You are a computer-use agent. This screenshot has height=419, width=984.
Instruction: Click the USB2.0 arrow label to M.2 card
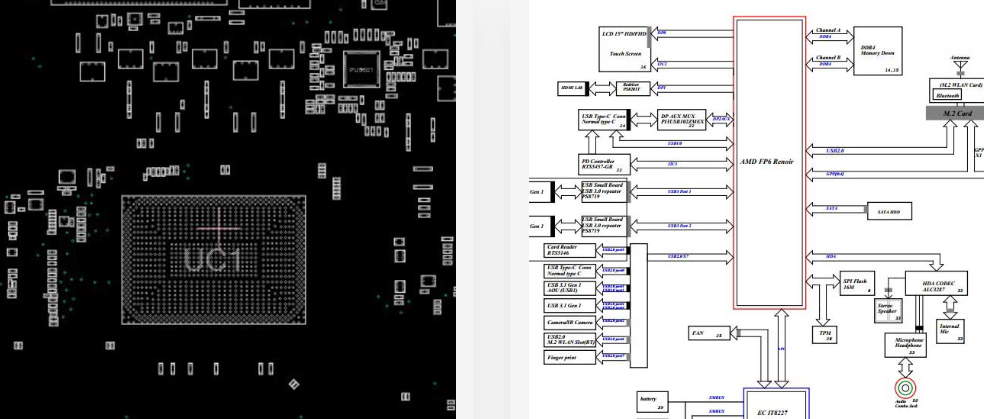pyautogui.click(x=835, y=151)
